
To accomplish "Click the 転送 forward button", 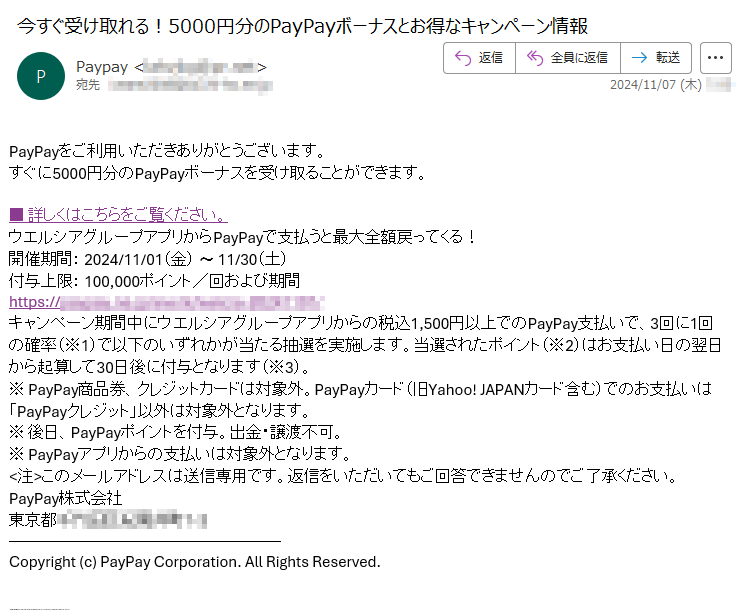I will (x=656, y=58).
